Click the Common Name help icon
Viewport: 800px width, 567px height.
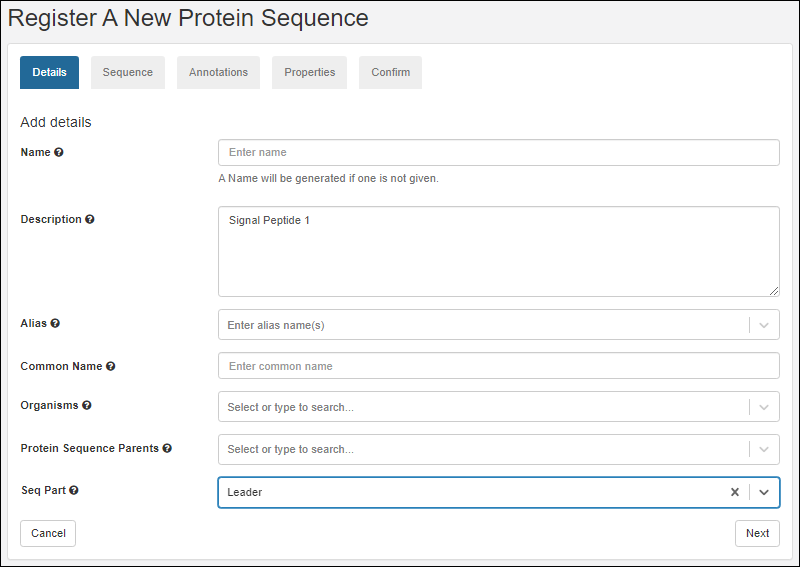pyautogui.click(x=110, y=367)
